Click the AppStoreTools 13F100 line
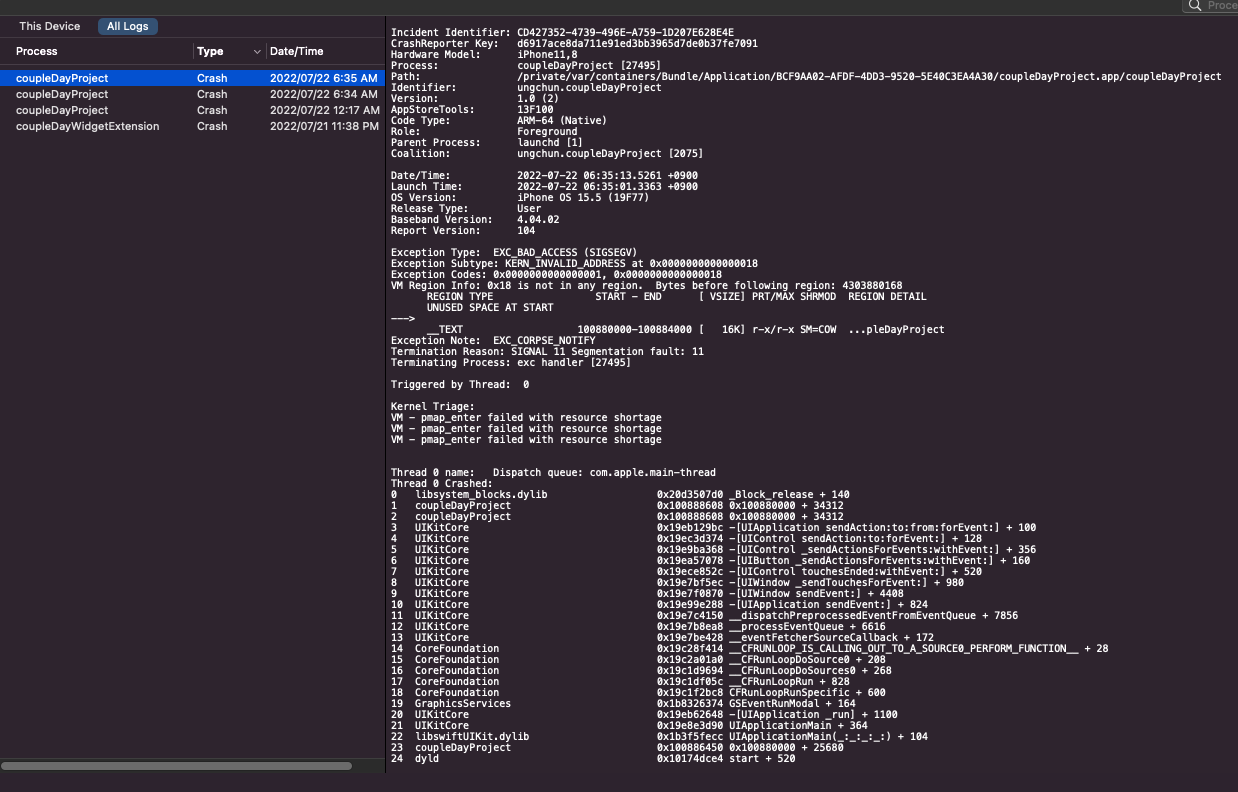This screenshot has width=1238, height=792. (472, 110)
